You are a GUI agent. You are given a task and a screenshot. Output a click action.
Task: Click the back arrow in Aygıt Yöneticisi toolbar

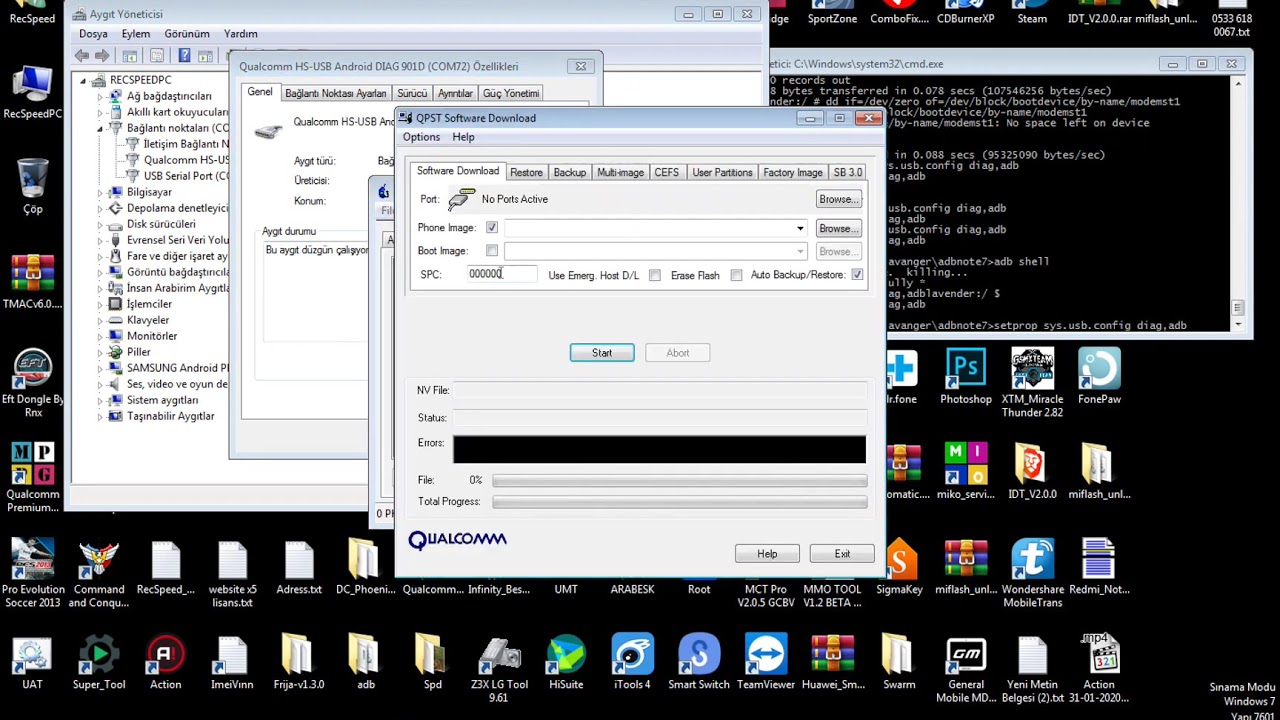(82, 56)
